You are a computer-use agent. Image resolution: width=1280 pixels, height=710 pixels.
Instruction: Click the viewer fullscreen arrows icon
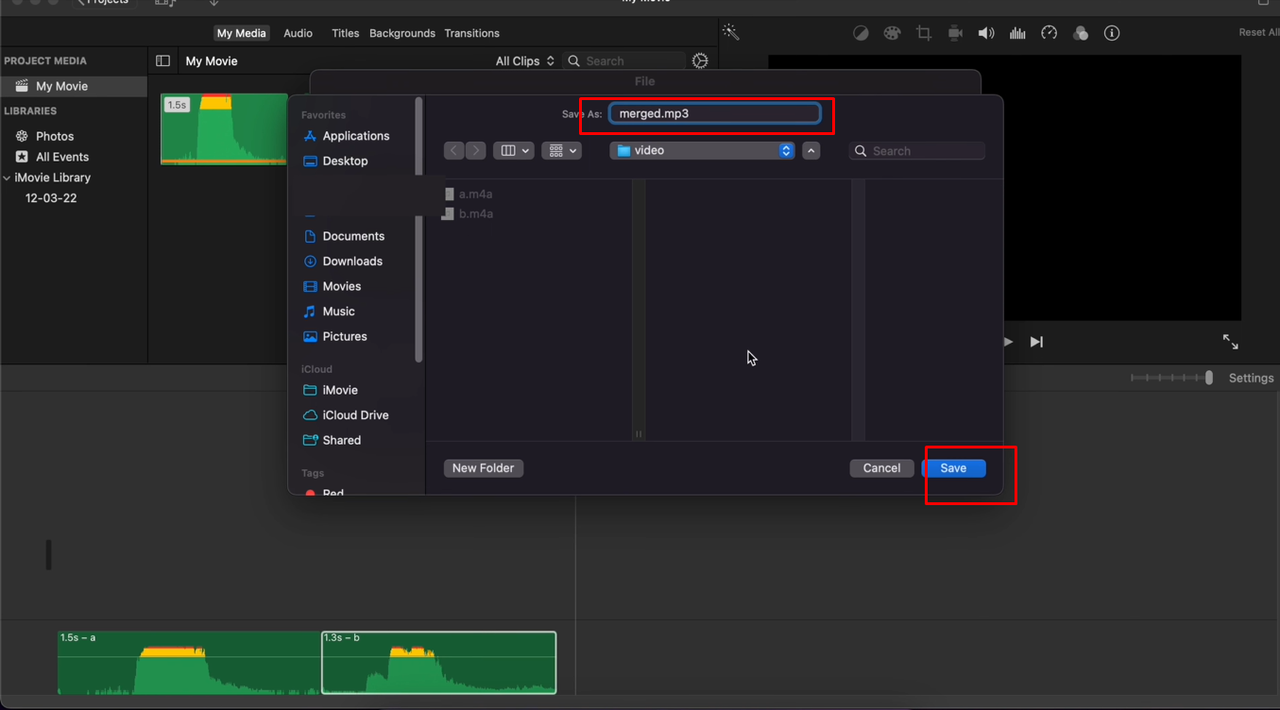(1231, 342)
